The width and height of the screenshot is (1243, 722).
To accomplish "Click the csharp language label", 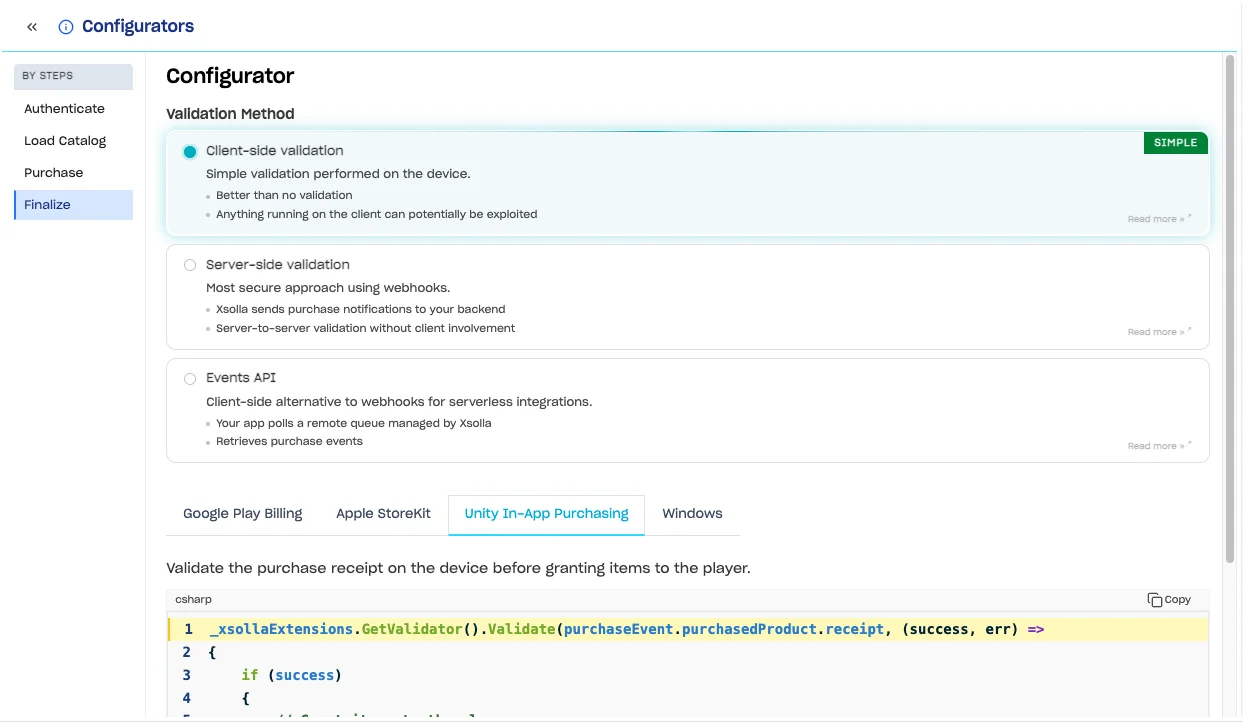I will click(x=193, y=599).
